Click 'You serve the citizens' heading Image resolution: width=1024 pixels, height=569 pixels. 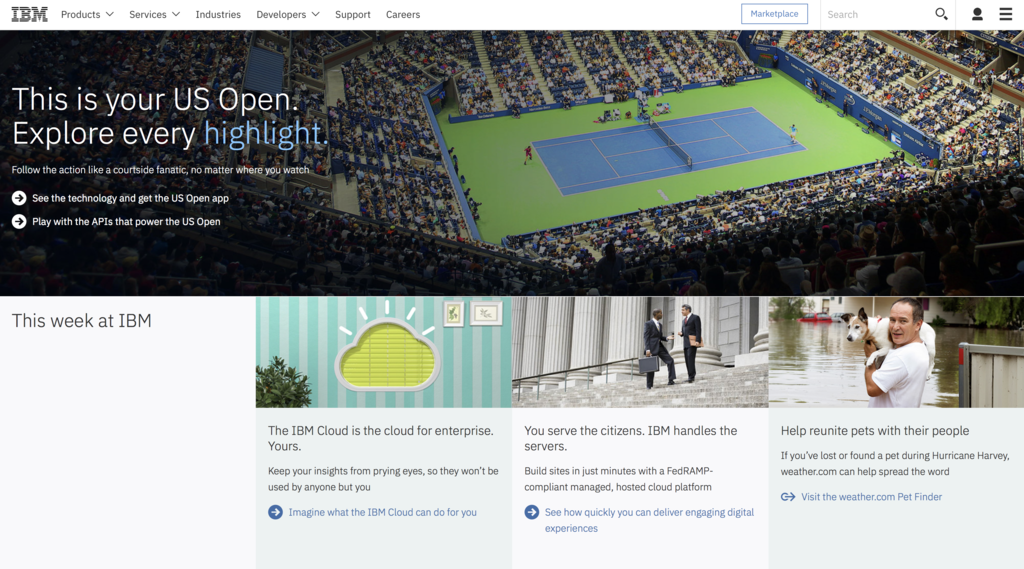(630, 438)
